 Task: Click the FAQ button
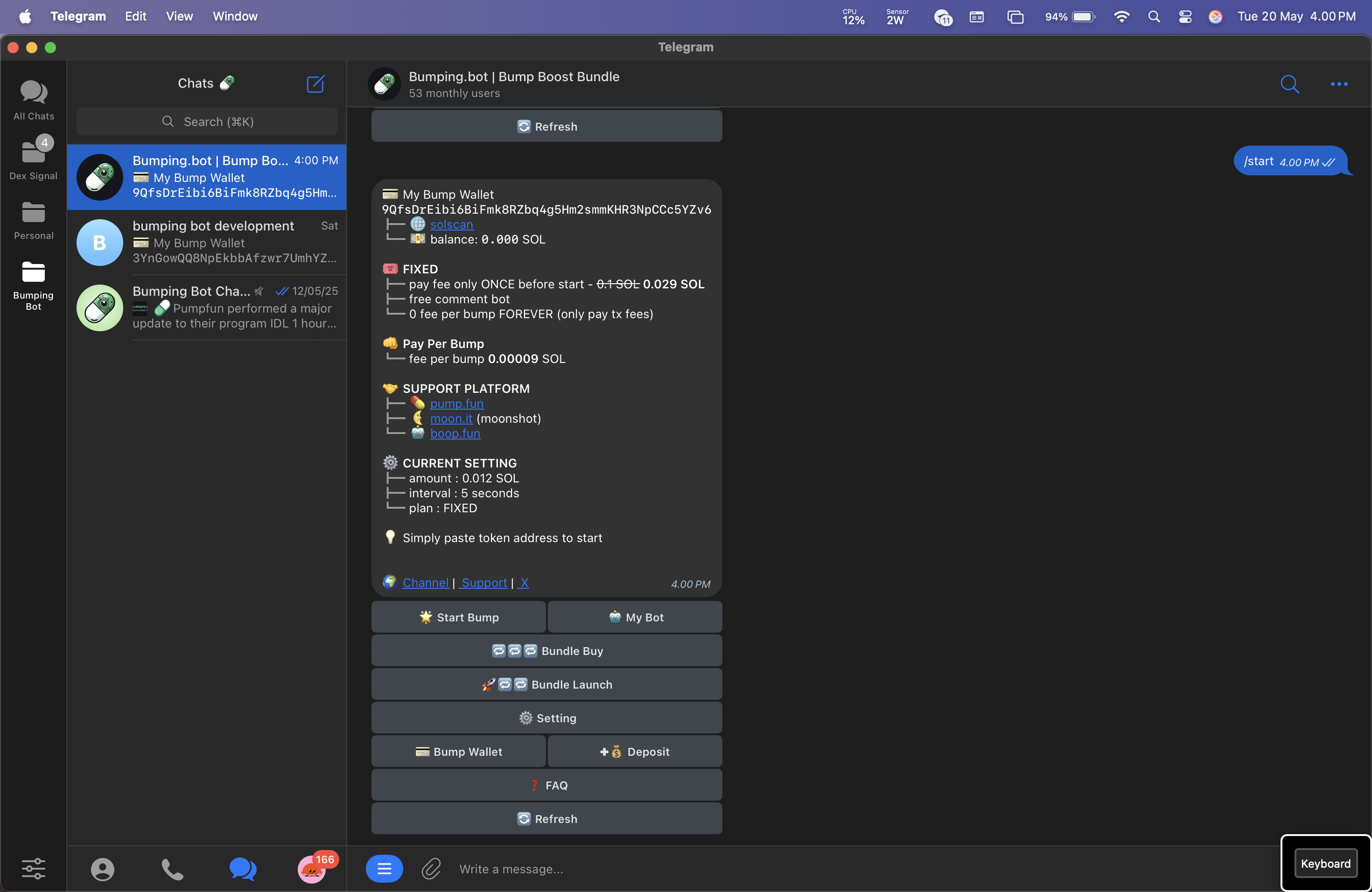[546, 785]
